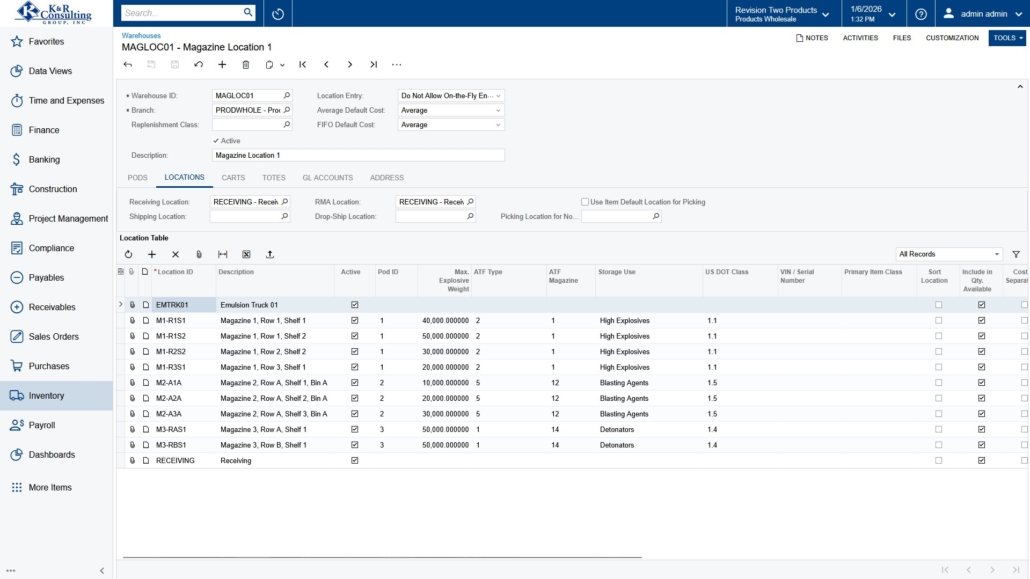This screenshot has width=1030, height=579.
Task: Uncheck Active for the M1-R1S1 location
Action: coord(354,320)
